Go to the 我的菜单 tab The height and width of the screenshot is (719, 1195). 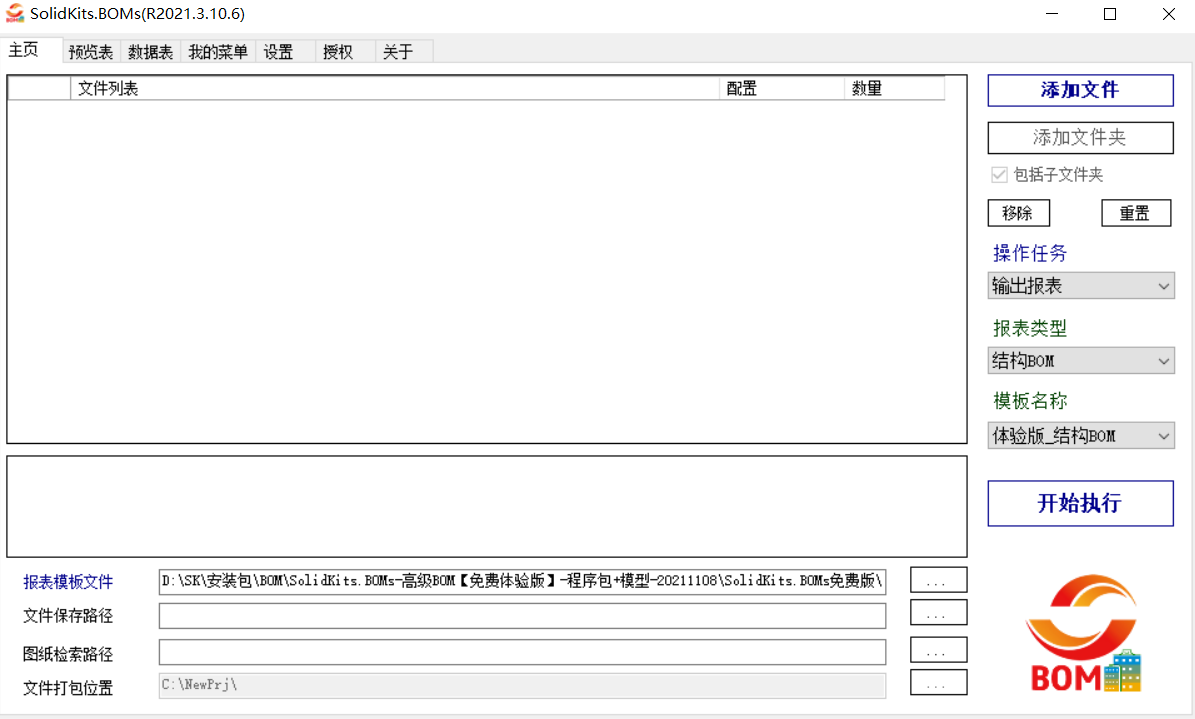218,52
